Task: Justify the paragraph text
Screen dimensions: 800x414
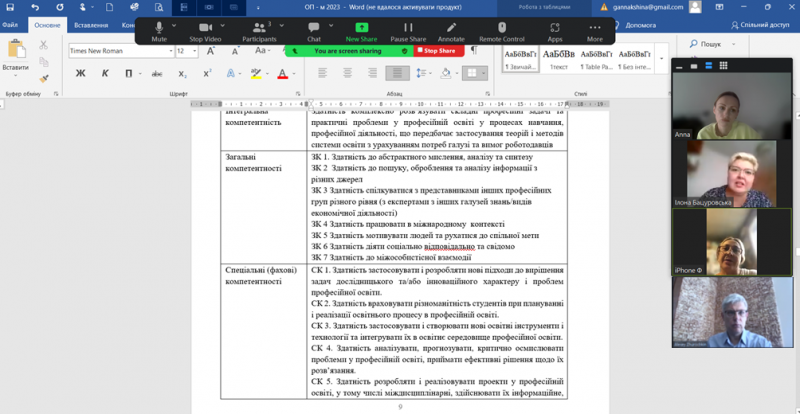Action: 397,73
